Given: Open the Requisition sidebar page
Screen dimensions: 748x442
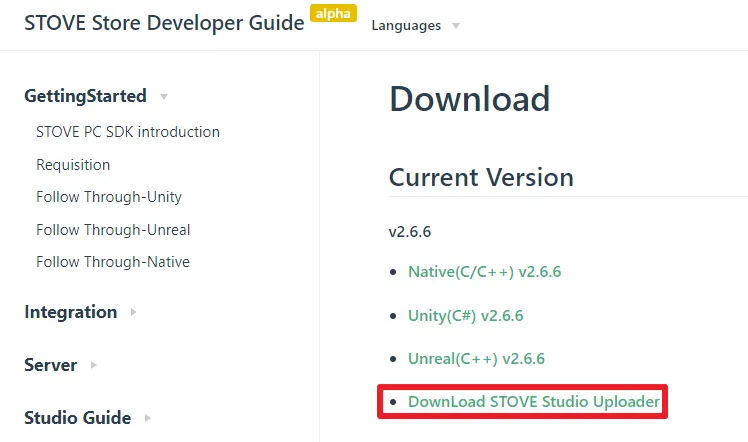Looking at the screenshot, I should tap(73, 164).
